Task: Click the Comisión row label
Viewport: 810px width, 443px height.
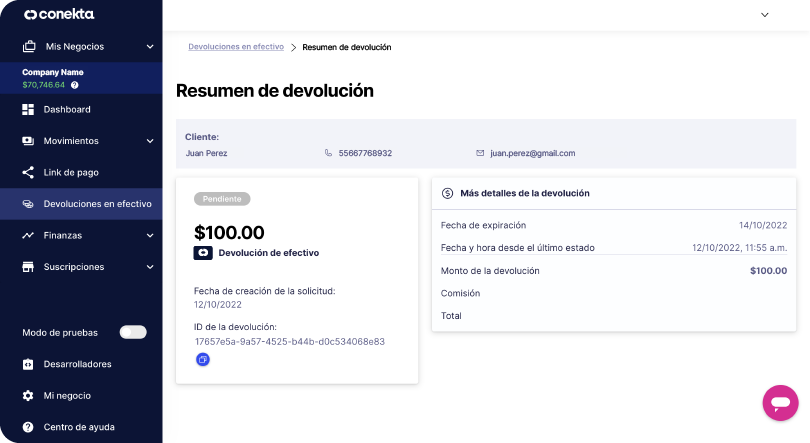Action: pos(460,293)
